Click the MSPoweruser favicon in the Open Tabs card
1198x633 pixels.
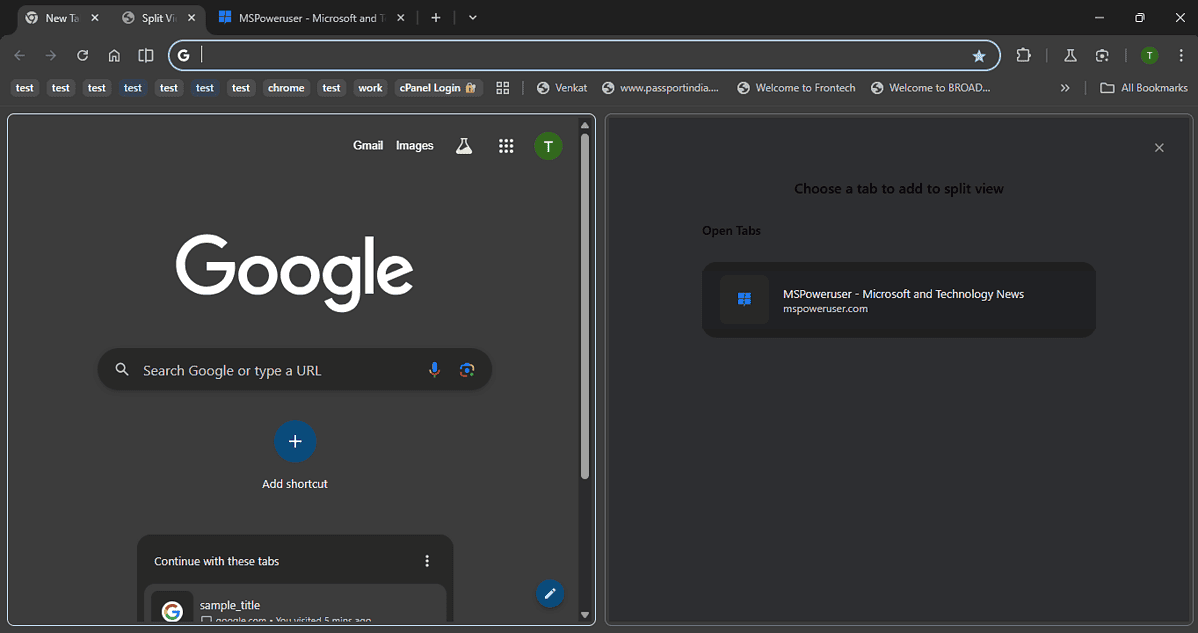click(744, 299)
